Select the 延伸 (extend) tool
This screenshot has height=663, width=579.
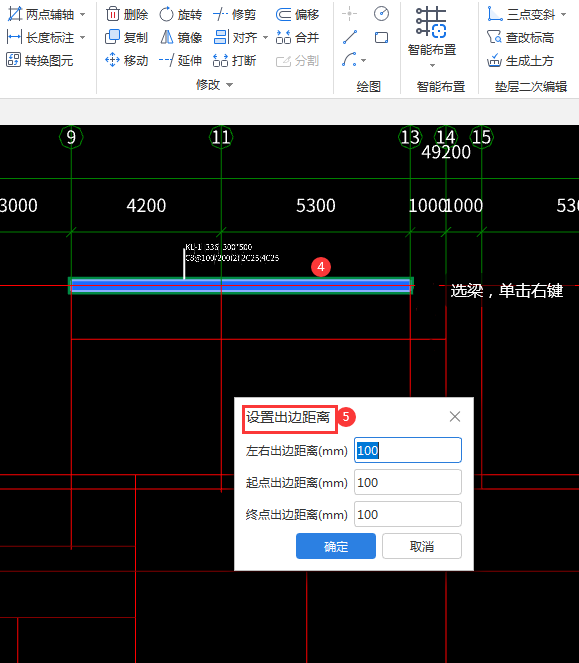[181, 60]
